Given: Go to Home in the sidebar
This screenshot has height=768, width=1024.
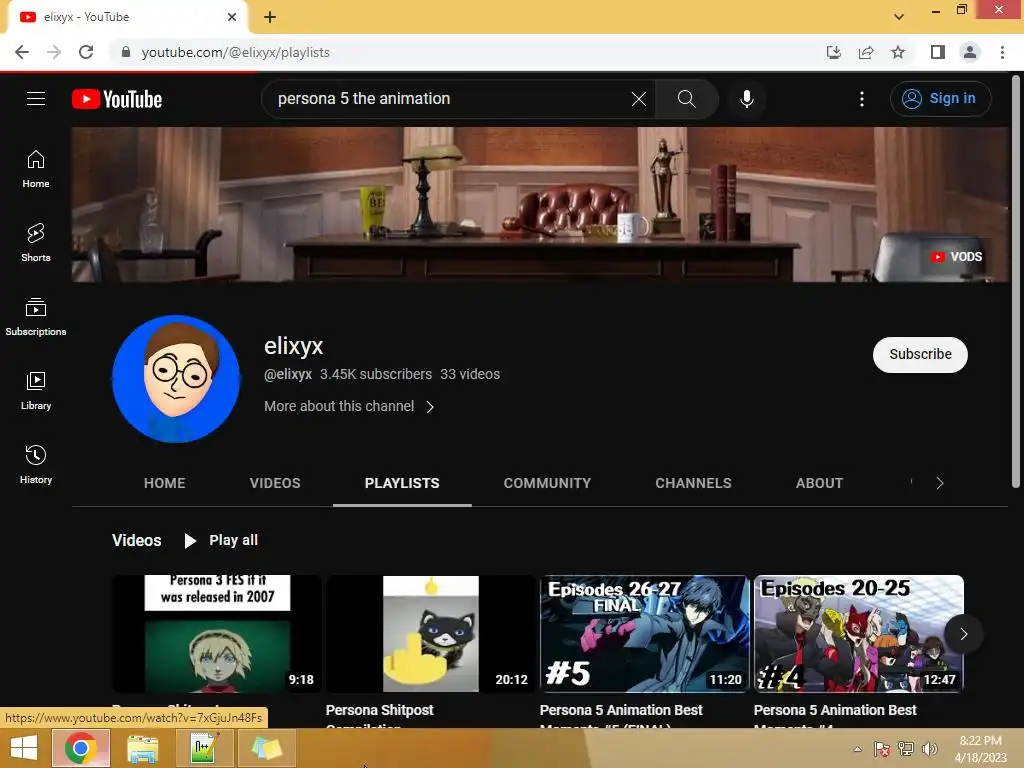Looking at the screenshot, I should click(36, 169).
